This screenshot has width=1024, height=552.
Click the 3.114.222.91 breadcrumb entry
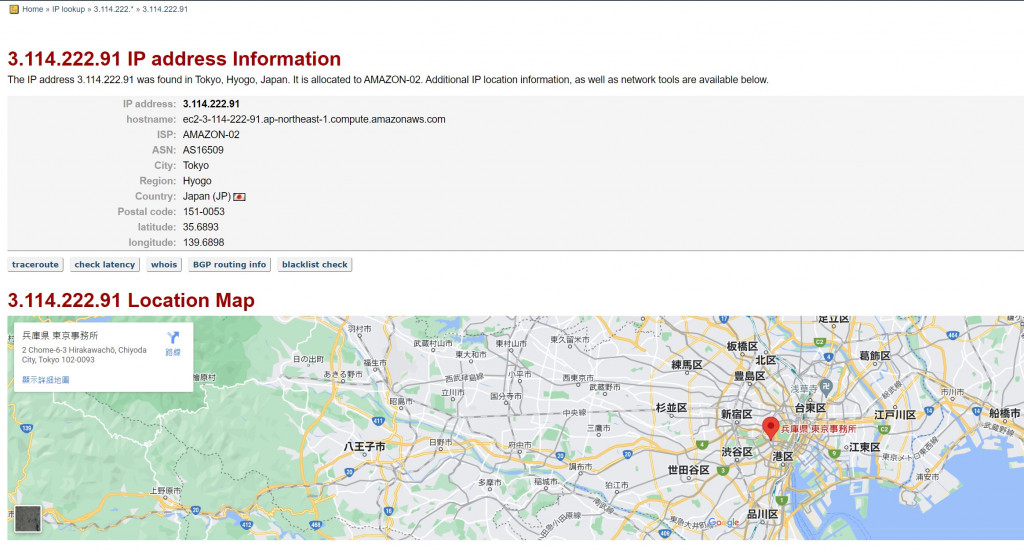pos(165,9)
